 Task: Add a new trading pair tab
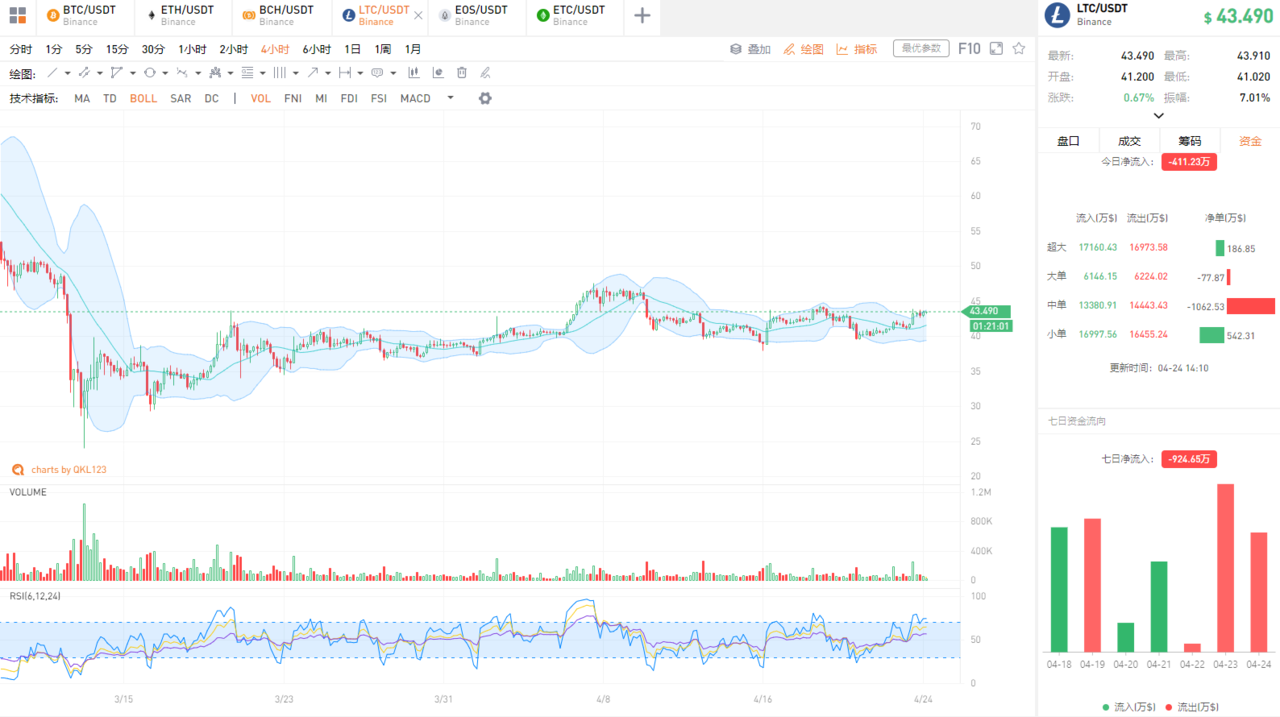click(642, 16)
